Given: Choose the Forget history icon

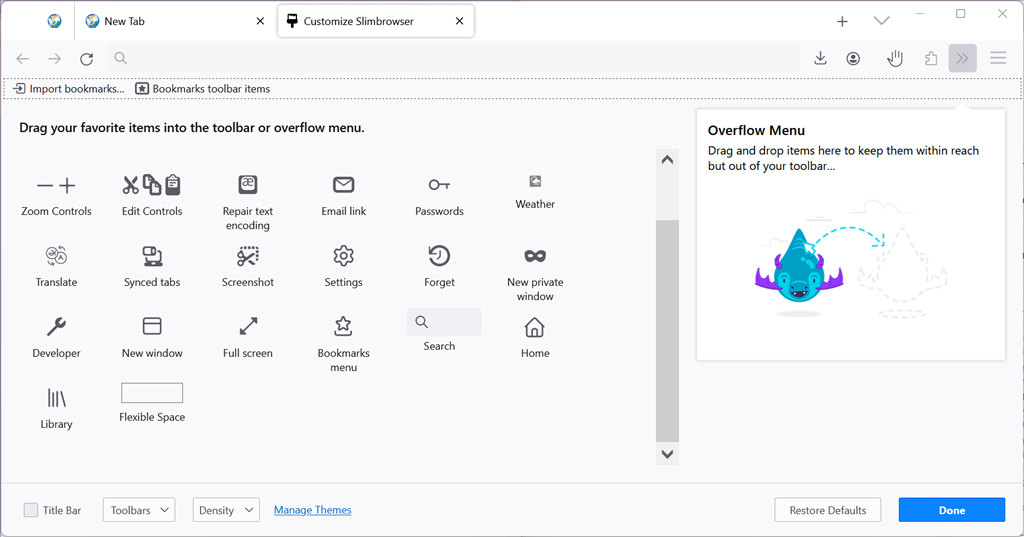Looking at the screenshot, I should pos(439,255).
